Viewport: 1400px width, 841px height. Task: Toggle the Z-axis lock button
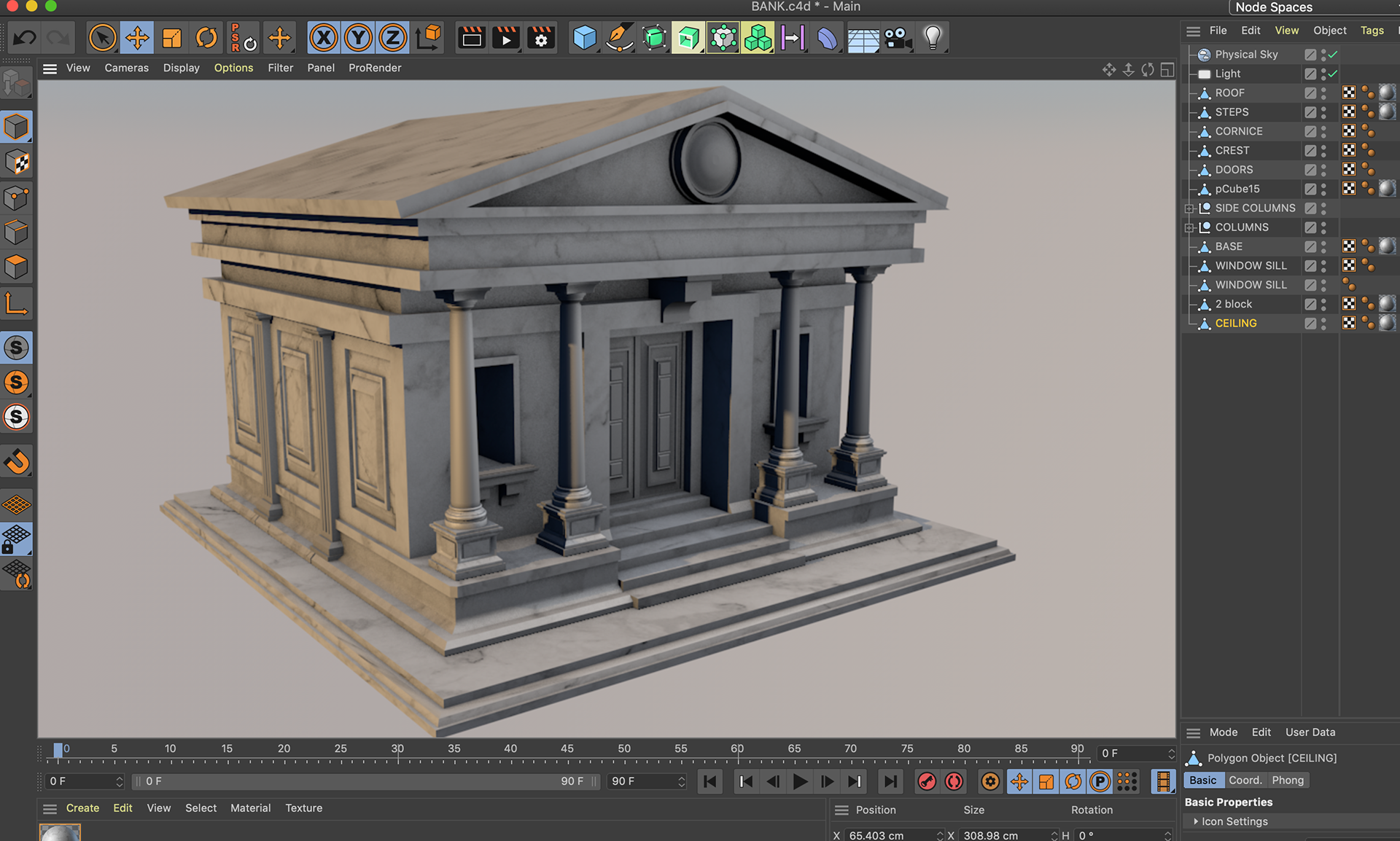(x=392, y=38)
